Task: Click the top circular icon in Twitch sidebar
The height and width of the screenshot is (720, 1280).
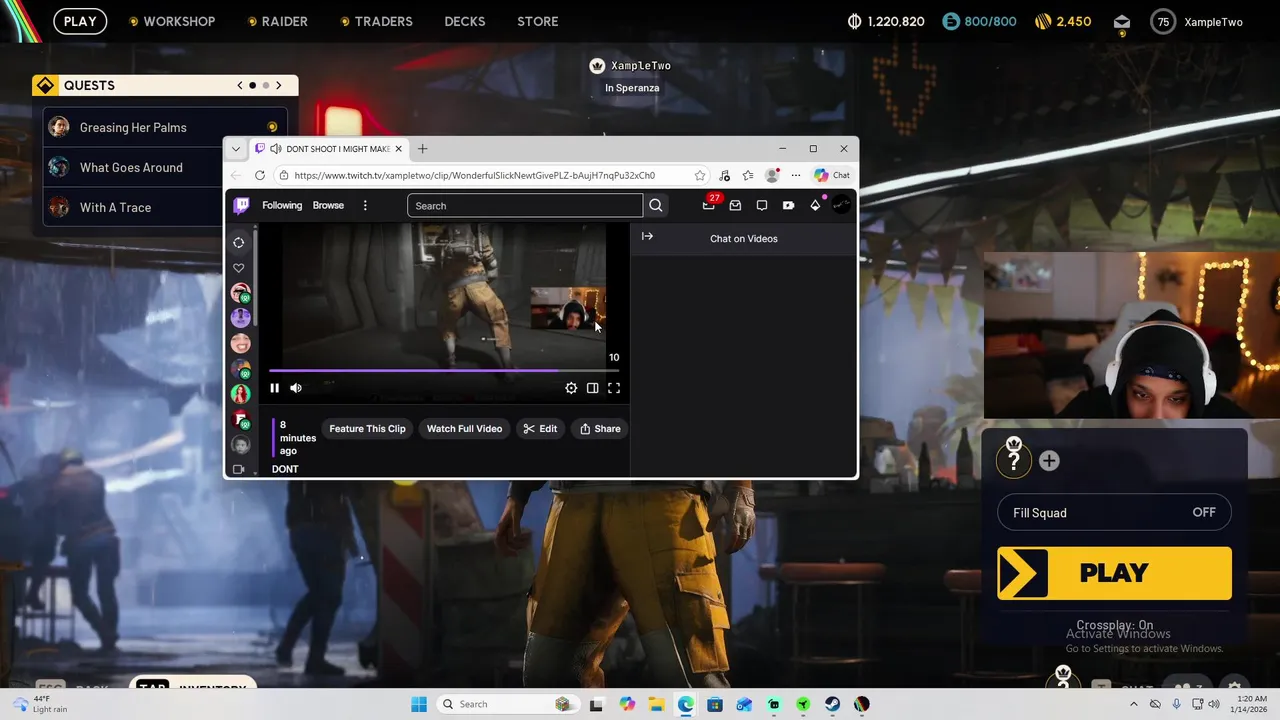Action: click(x=239, y=242)
